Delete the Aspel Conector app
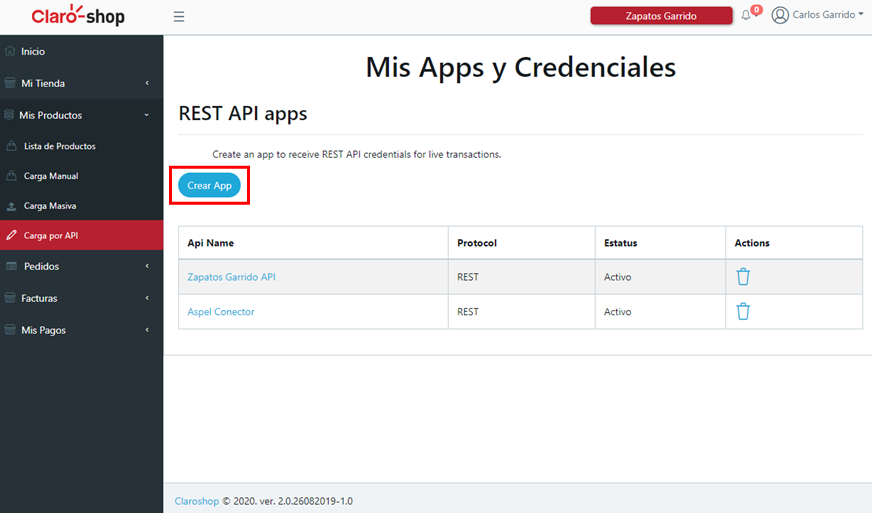The height and width of the screenshot is (513, 872). 743,312
